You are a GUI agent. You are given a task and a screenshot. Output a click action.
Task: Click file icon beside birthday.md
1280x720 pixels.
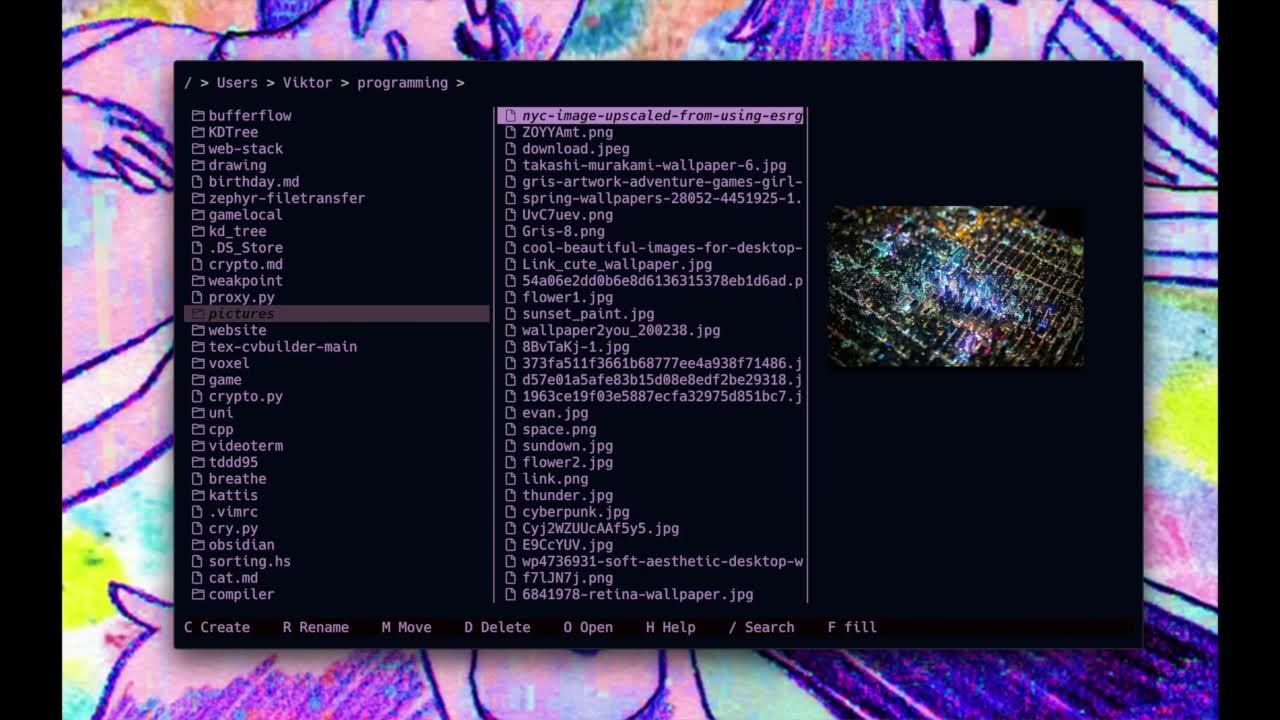click(x=198, y=182)
